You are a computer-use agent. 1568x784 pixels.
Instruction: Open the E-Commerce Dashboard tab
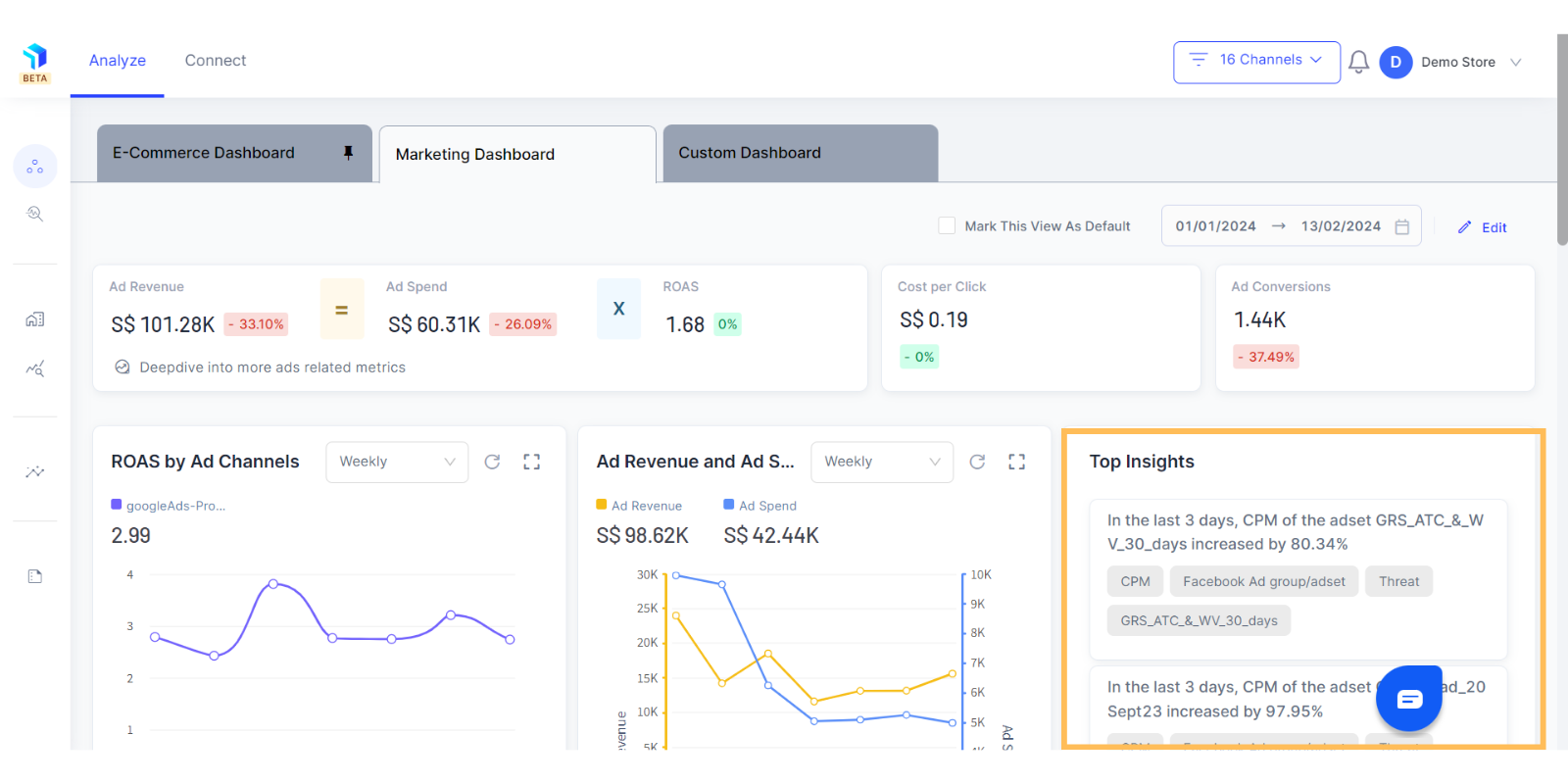click(x=234, y=153)
